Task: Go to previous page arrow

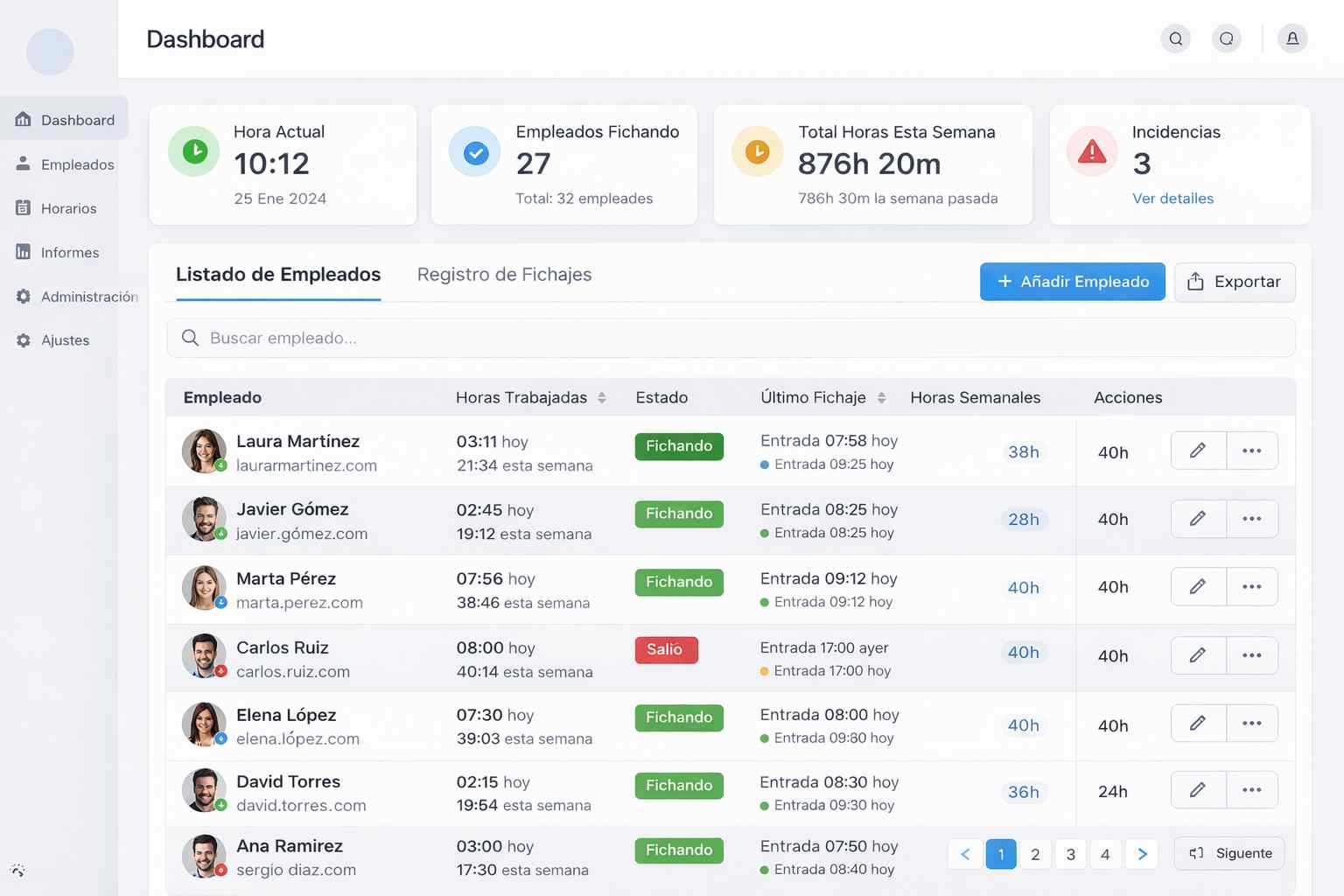Action: 965,854
